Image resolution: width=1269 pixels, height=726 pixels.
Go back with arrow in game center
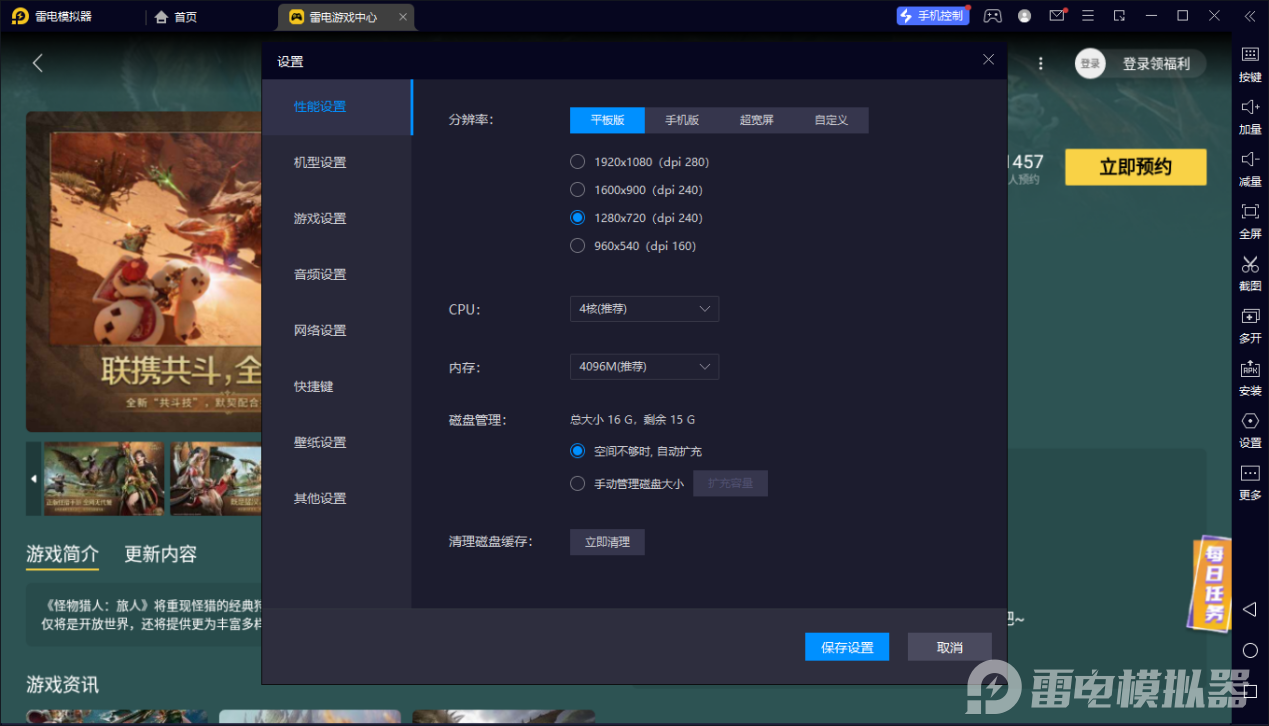(38, 63)
